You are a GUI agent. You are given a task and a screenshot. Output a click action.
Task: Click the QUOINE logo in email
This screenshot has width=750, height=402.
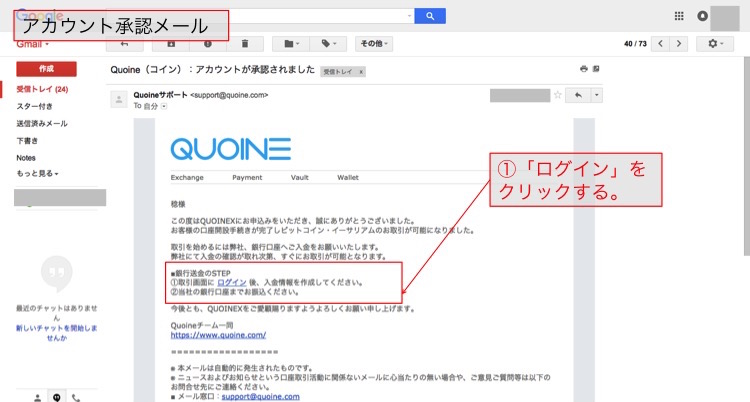click(x=231, y=149)
